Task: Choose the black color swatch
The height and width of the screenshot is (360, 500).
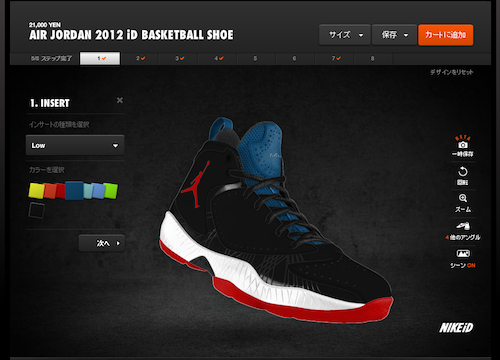Action: coord(36,210)
